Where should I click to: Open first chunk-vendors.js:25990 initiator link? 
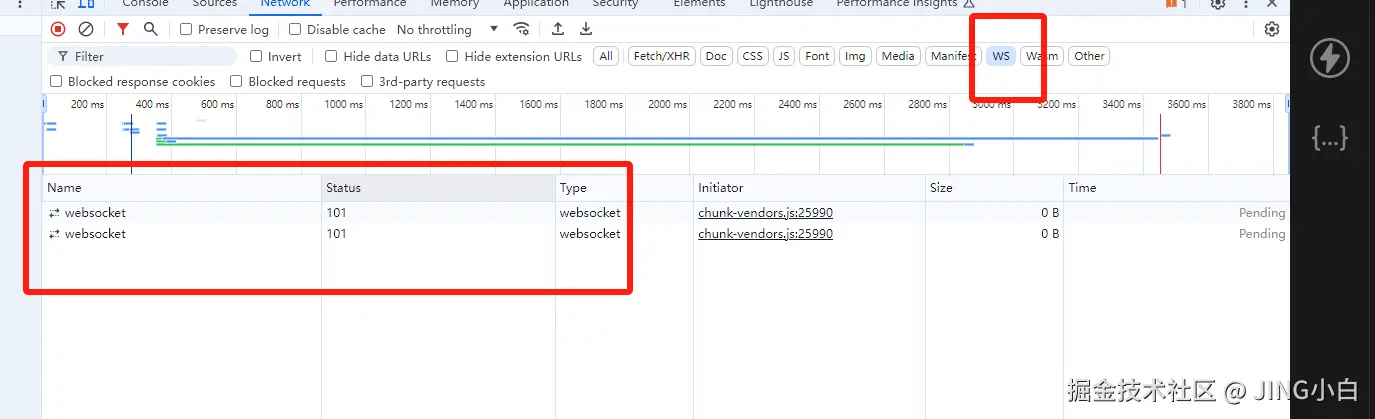(765, 212)
